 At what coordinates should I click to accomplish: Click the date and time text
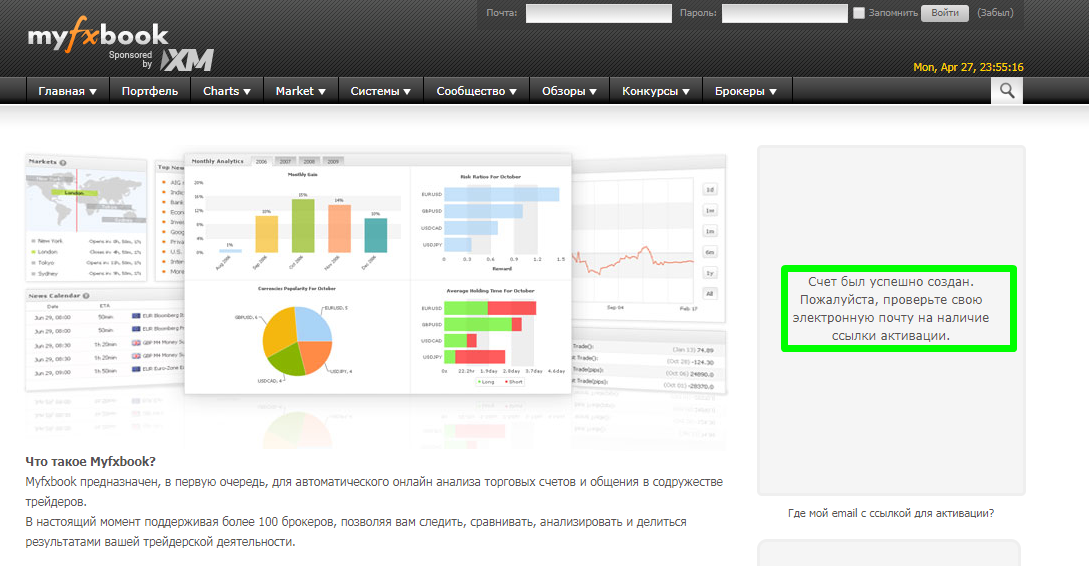point(968,67)
